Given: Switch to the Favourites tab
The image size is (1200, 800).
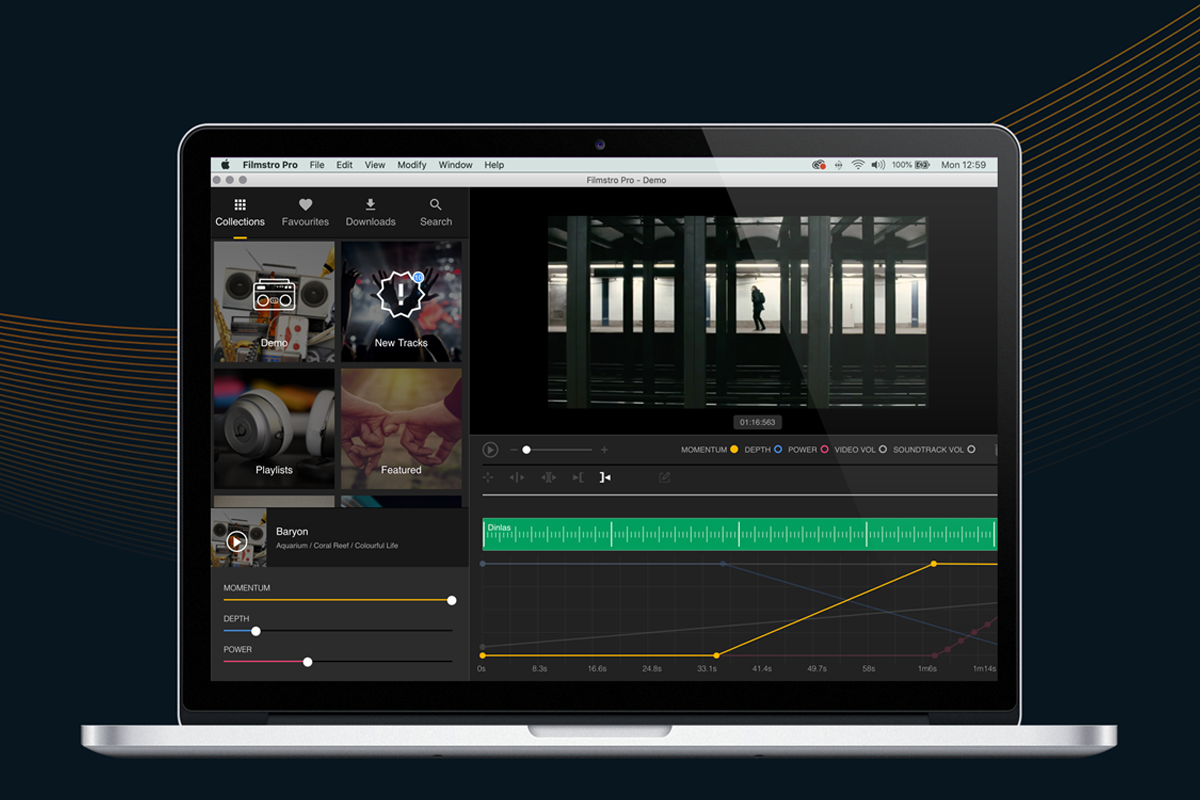Looking at the screenshot, I should click(x=305, y=211).
